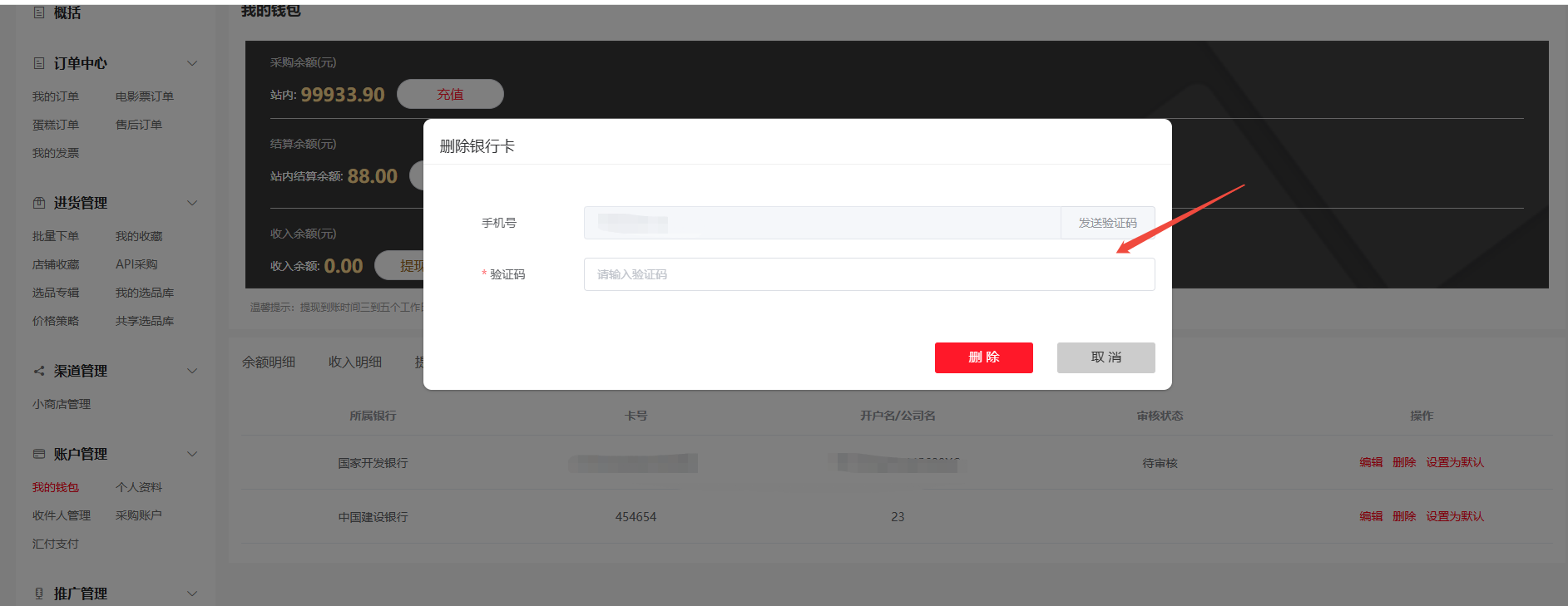The width and height of the screenshot is (1568, 606).
Task: Open 汇付支付 menu item
Action: pyautogui.click(x=56, y=544)
